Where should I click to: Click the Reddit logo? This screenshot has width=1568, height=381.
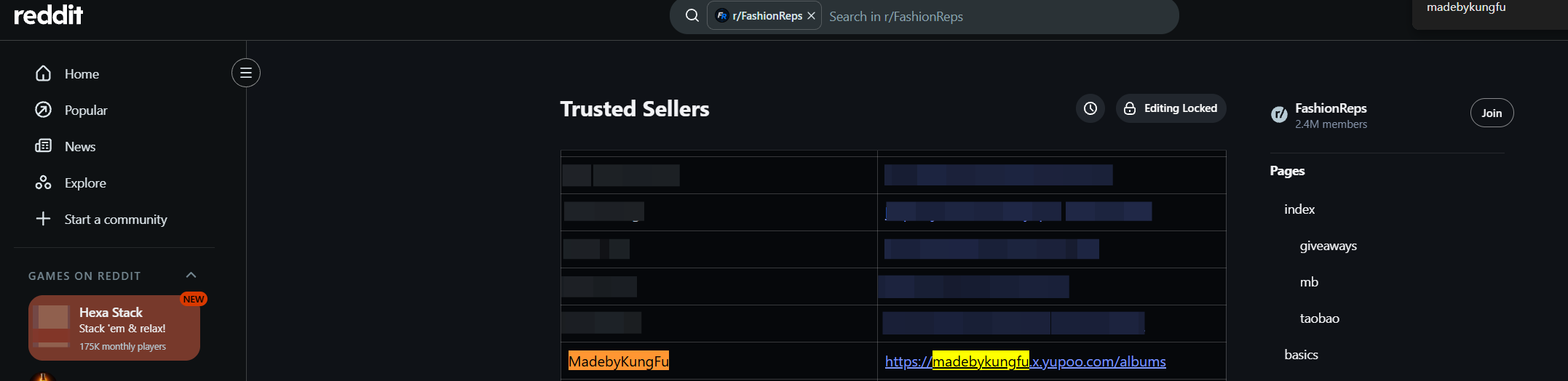(48, 14)
